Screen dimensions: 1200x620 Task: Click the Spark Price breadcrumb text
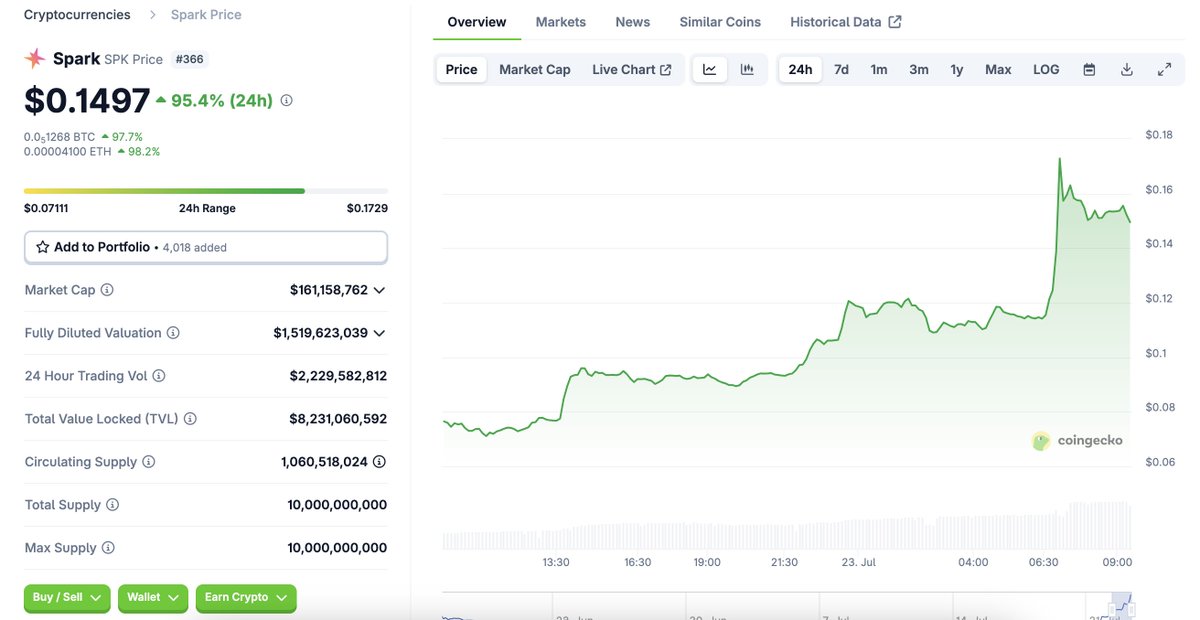pyautogui.click(x=206, y=15)
